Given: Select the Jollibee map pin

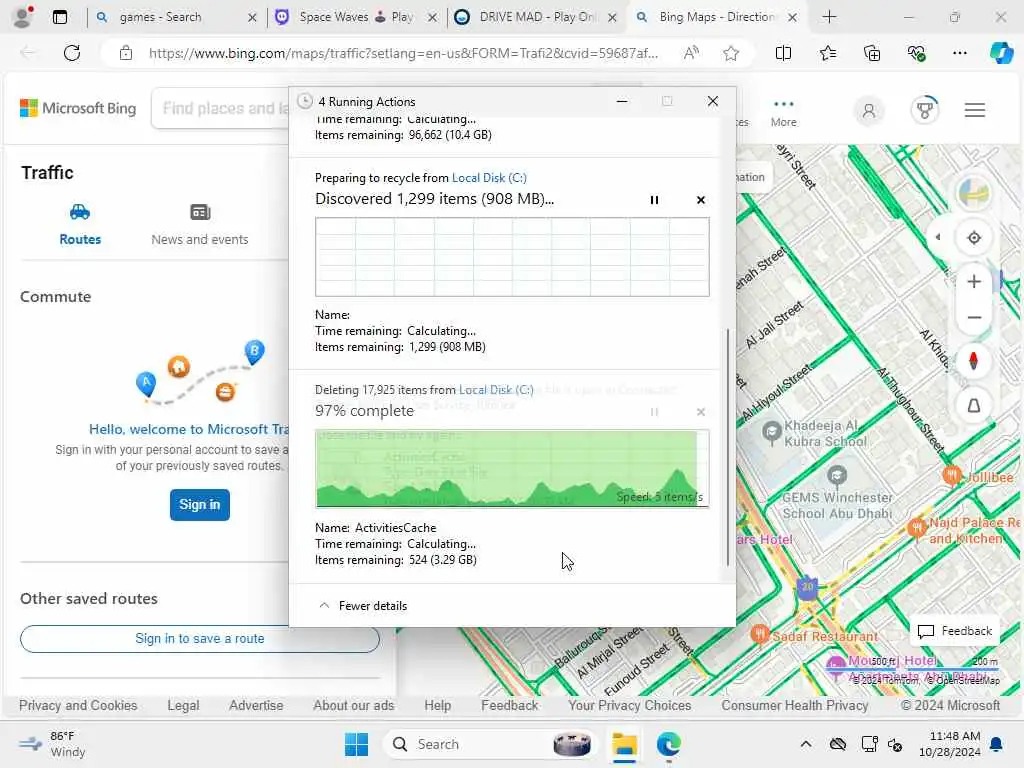Looking at the screenshot, I should (952, 474).
